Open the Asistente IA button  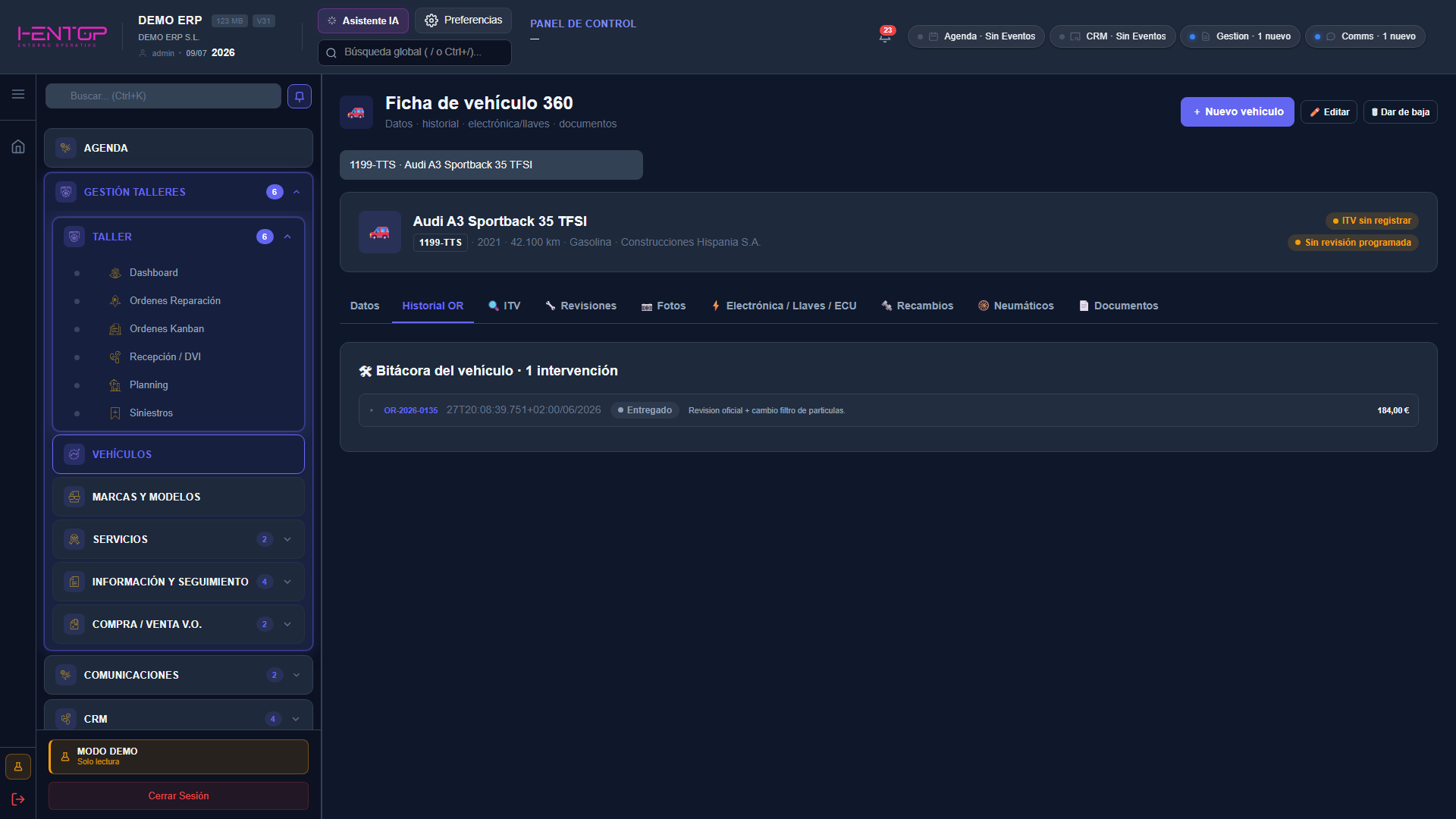tap(363, 20)
